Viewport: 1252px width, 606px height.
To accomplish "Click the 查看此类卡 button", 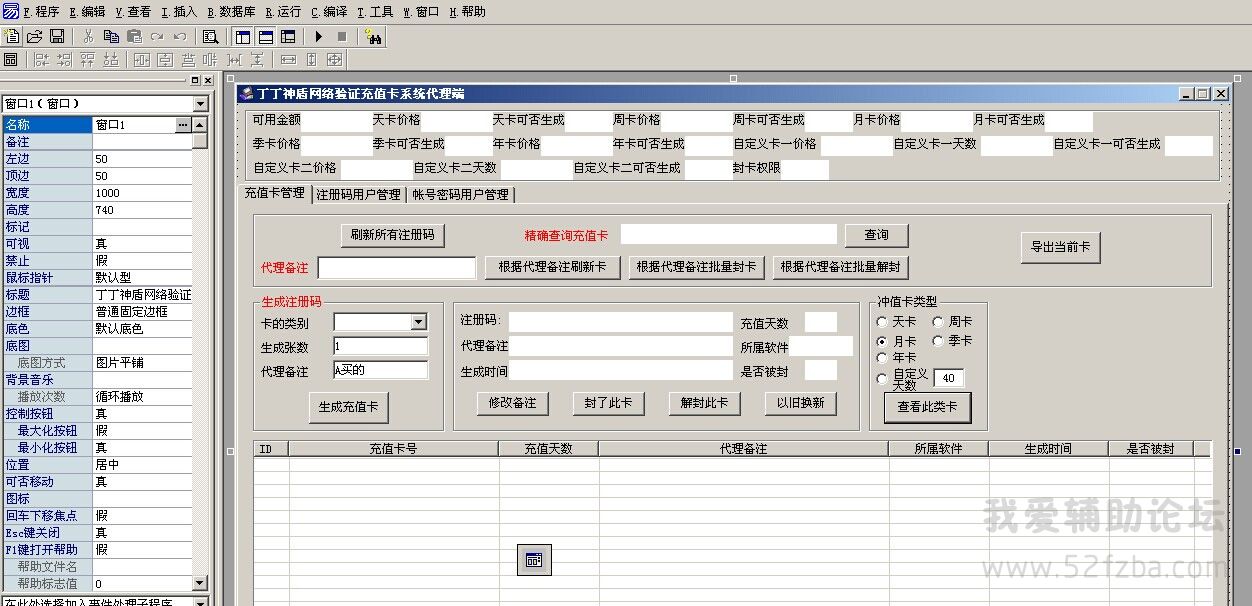I will point(927,407).
